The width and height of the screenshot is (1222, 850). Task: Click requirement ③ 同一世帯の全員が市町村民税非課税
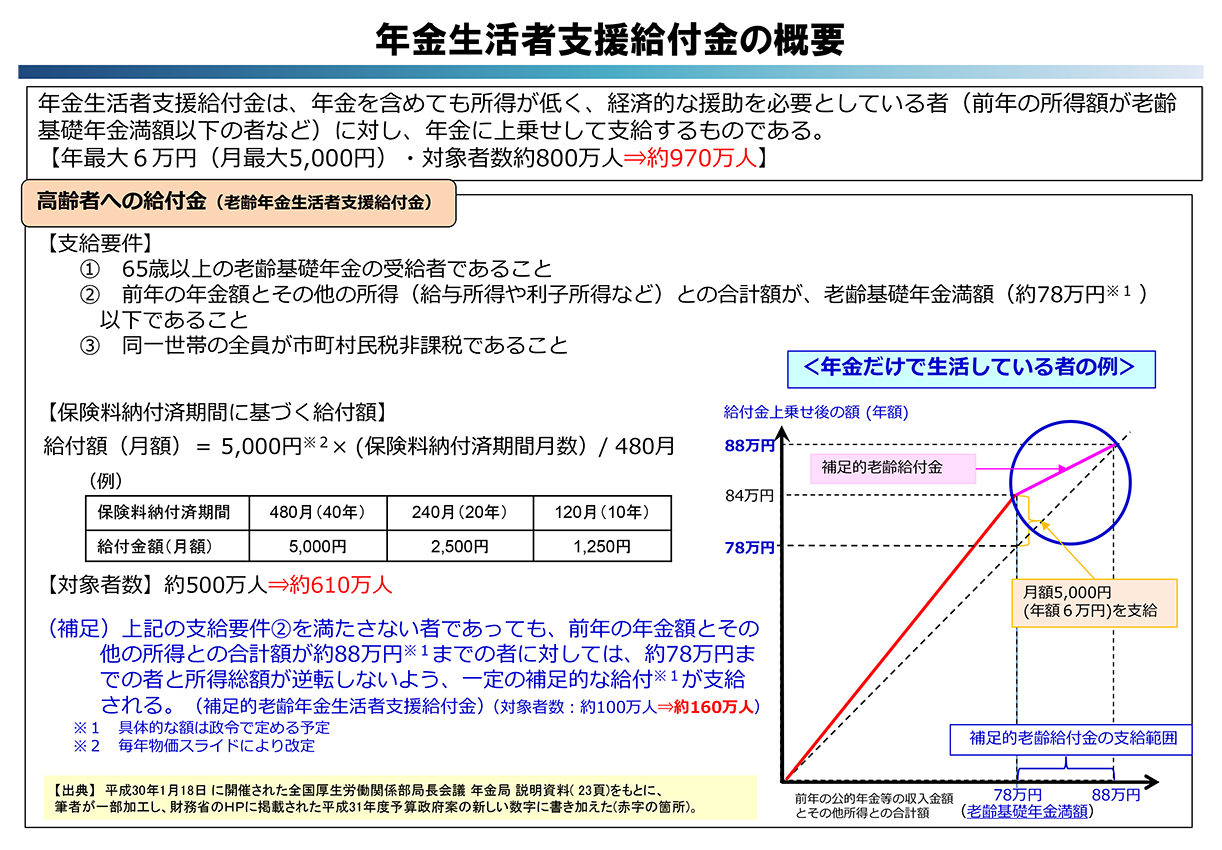325,346
